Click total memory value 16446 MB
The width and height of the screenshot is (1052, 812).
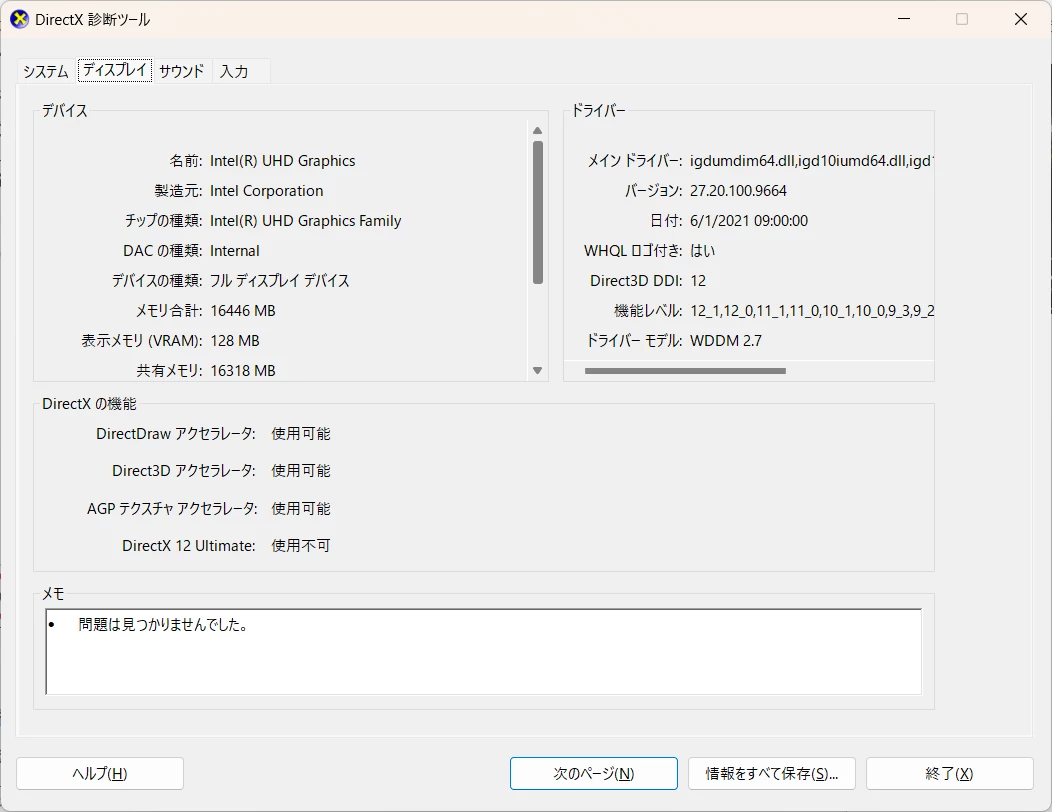click(x=243, y=311)
